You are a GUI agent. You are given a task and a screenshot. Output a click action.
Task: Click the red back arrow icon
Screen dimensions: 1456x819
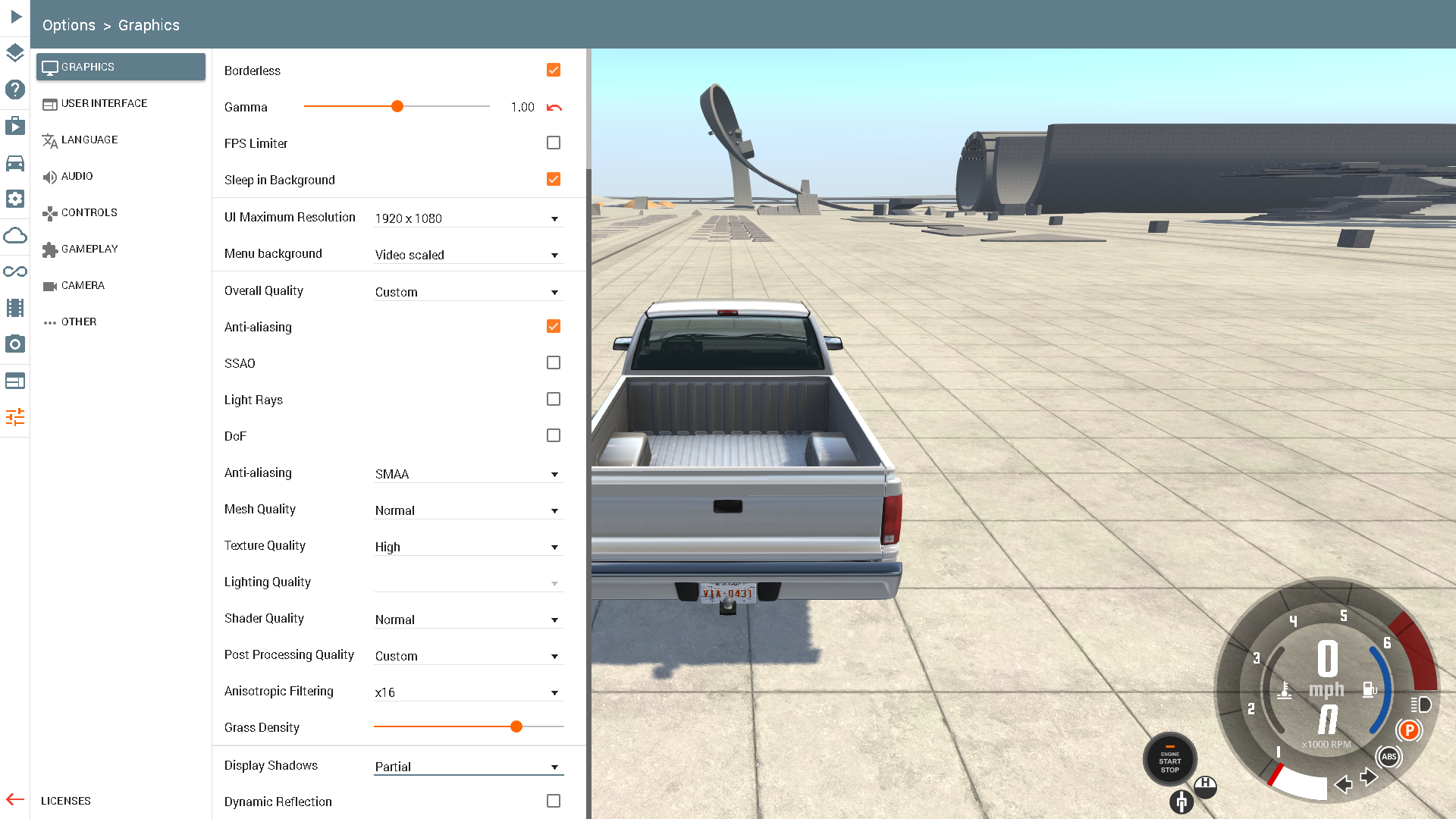click(15, 799)
